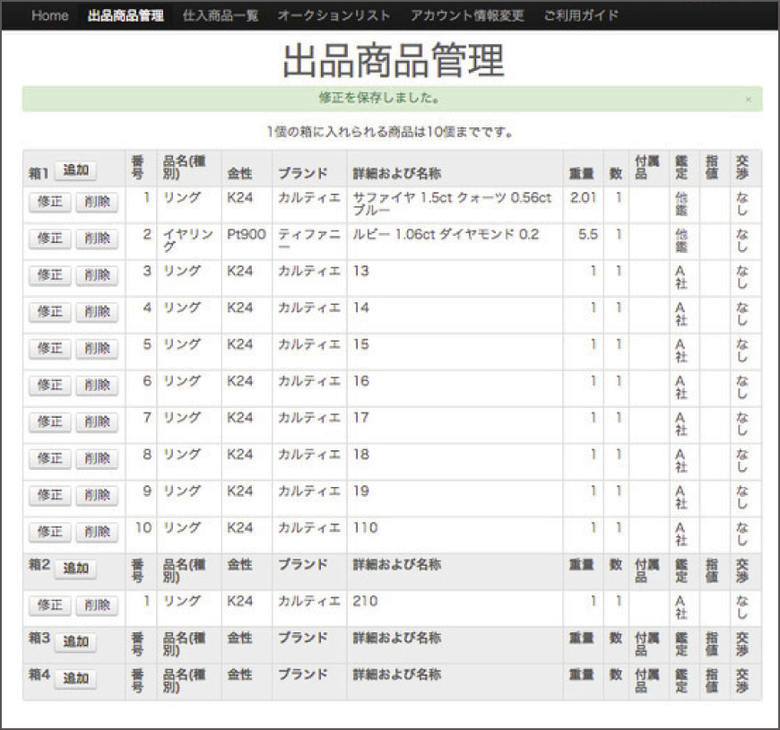
Task: Click 削除 for the row with detail 19
Action: pos(97,495)
